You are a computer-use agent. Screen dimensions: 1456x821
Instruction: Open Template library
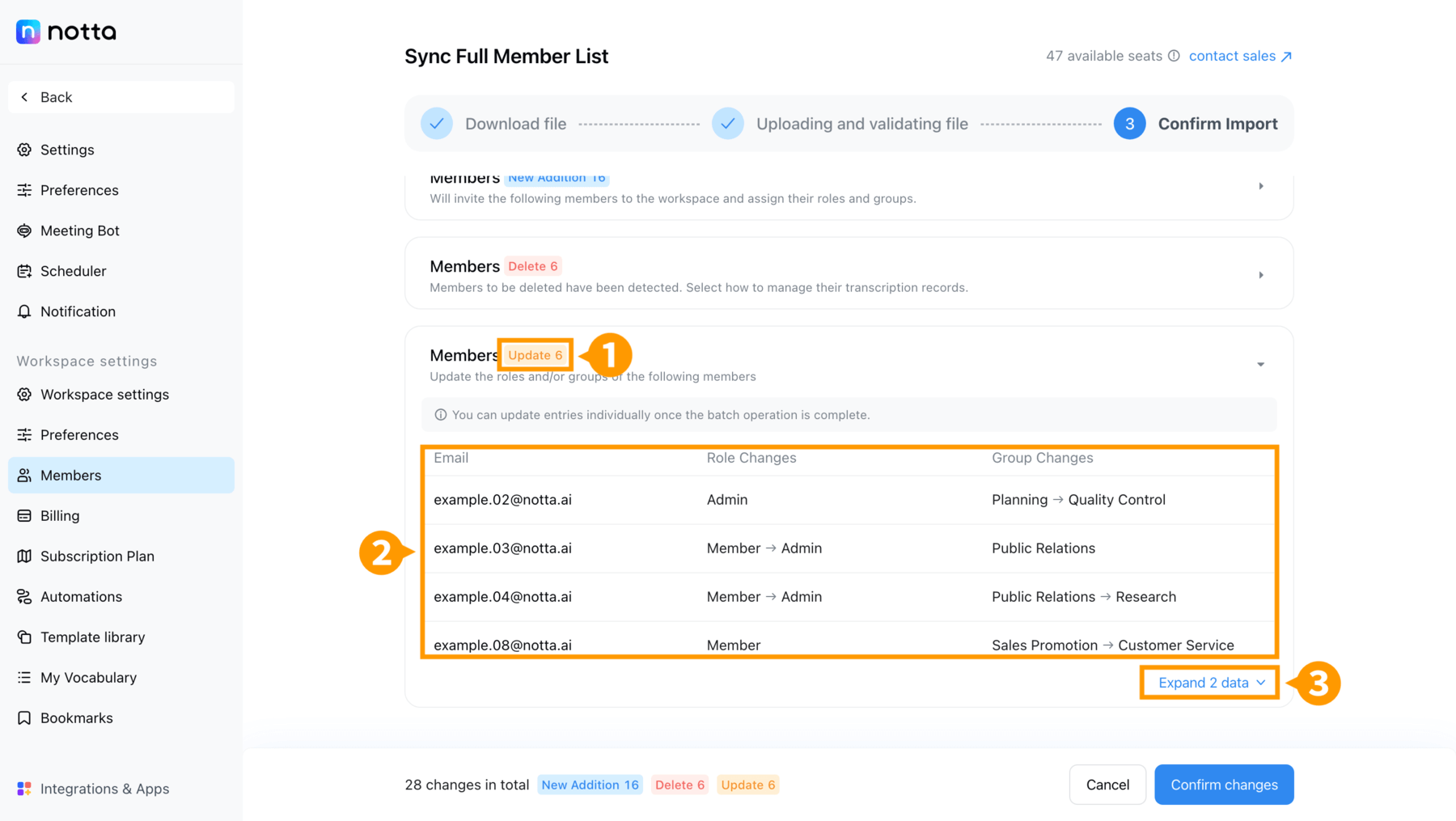121,637
